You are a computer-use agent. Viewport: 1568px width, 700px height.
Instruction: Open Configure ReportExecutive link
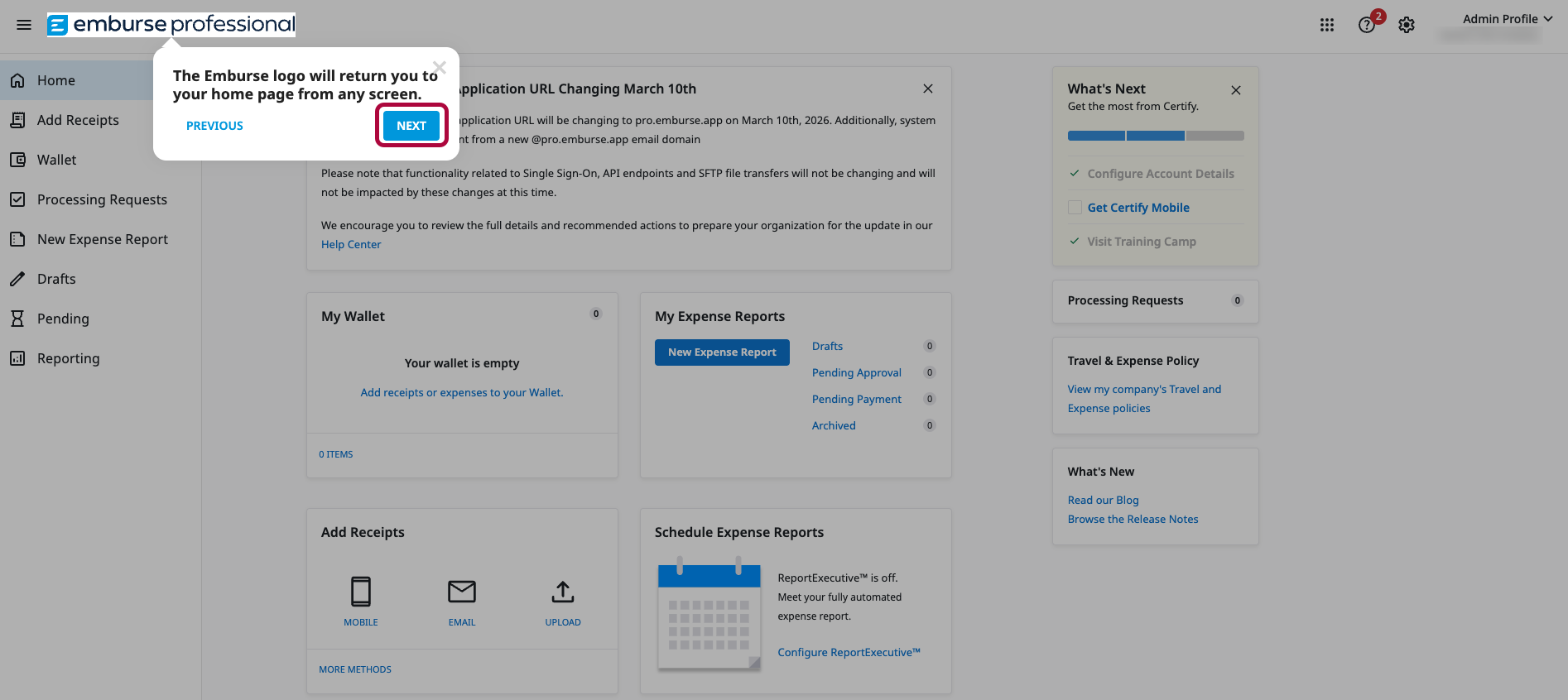pos(849,653)
